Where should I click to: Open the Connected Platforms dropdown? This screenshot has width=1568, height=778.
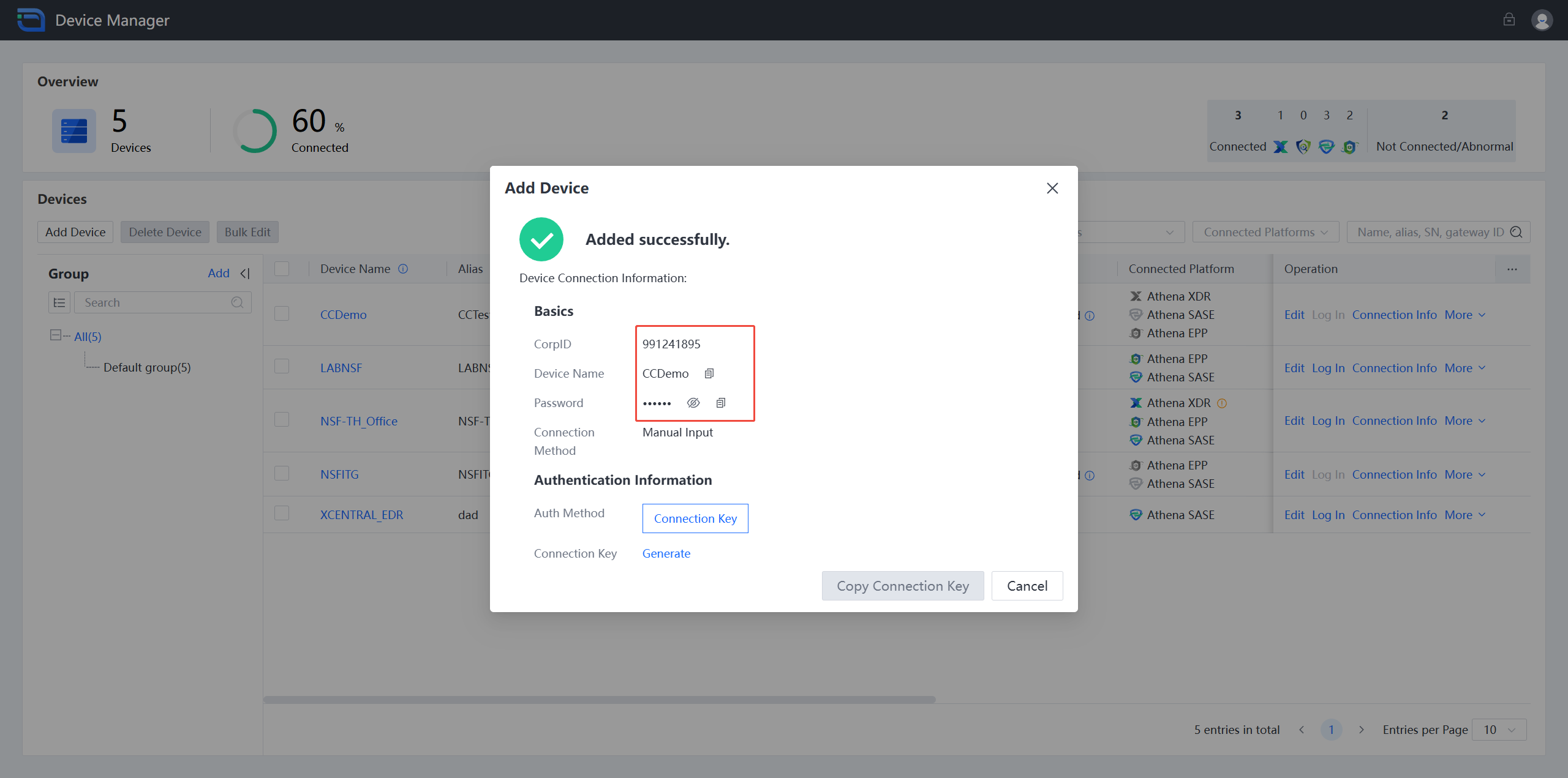[x=1265, y=231]
